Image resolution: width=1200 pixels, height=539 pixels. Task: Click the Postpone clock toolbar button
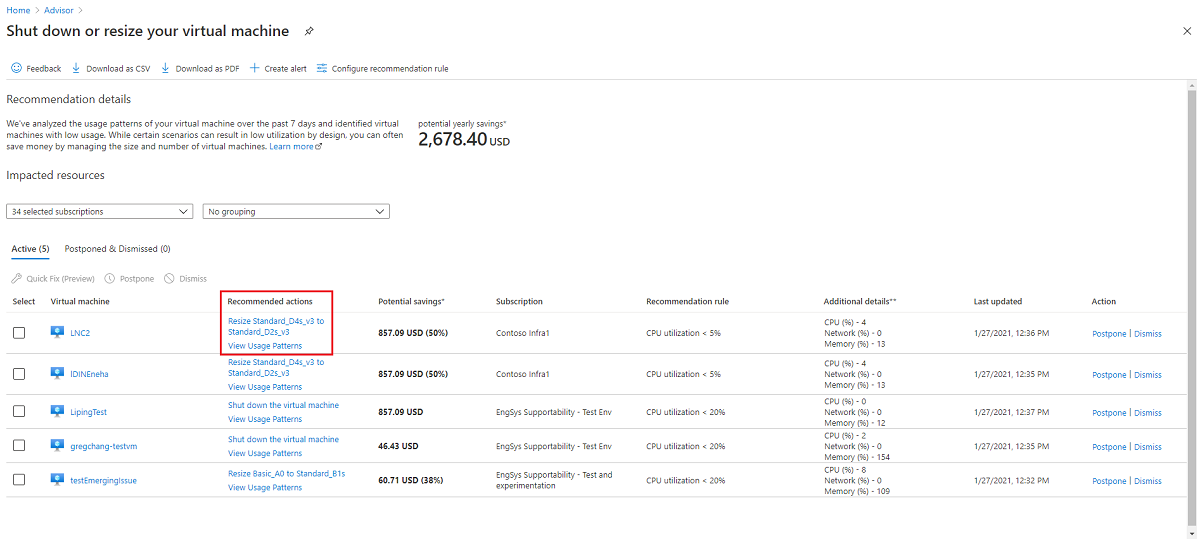(x=129, y=278)
